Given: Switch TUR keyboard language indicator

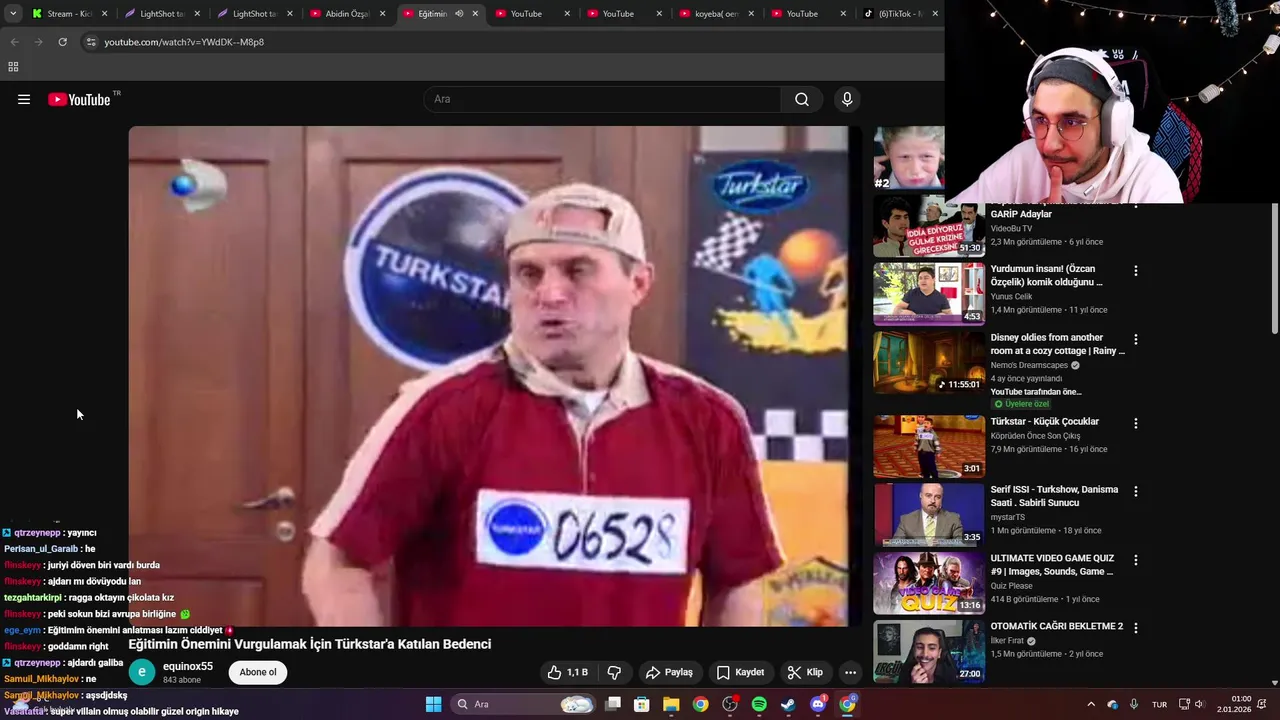Looking at the screenshot, I should point(1159,704).
